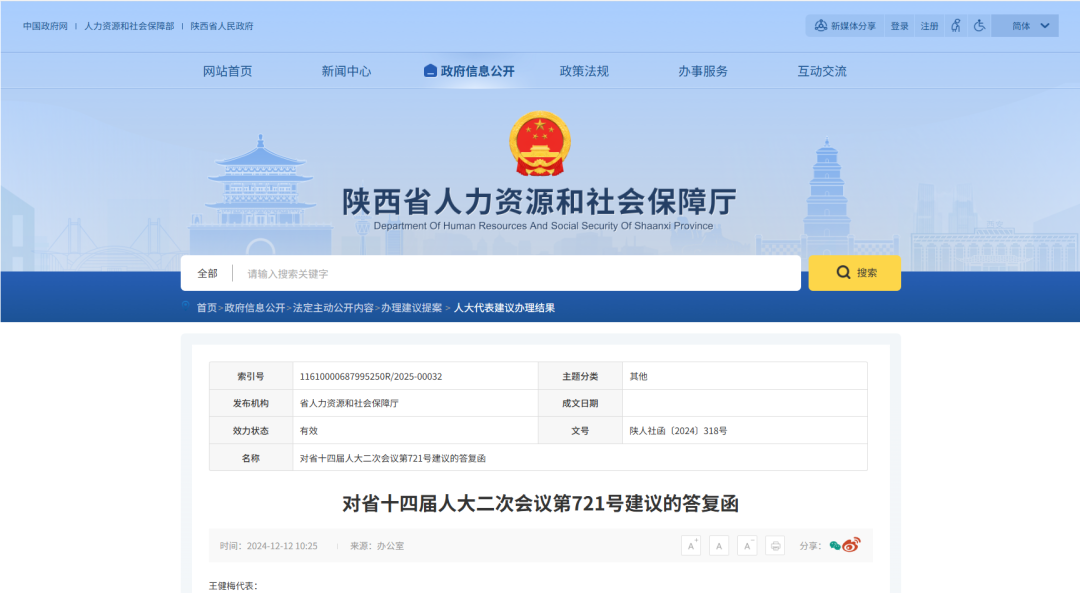Open 法定主动公开内容 breadcrumb link
1080x593 pixels.
click(333, 308)
